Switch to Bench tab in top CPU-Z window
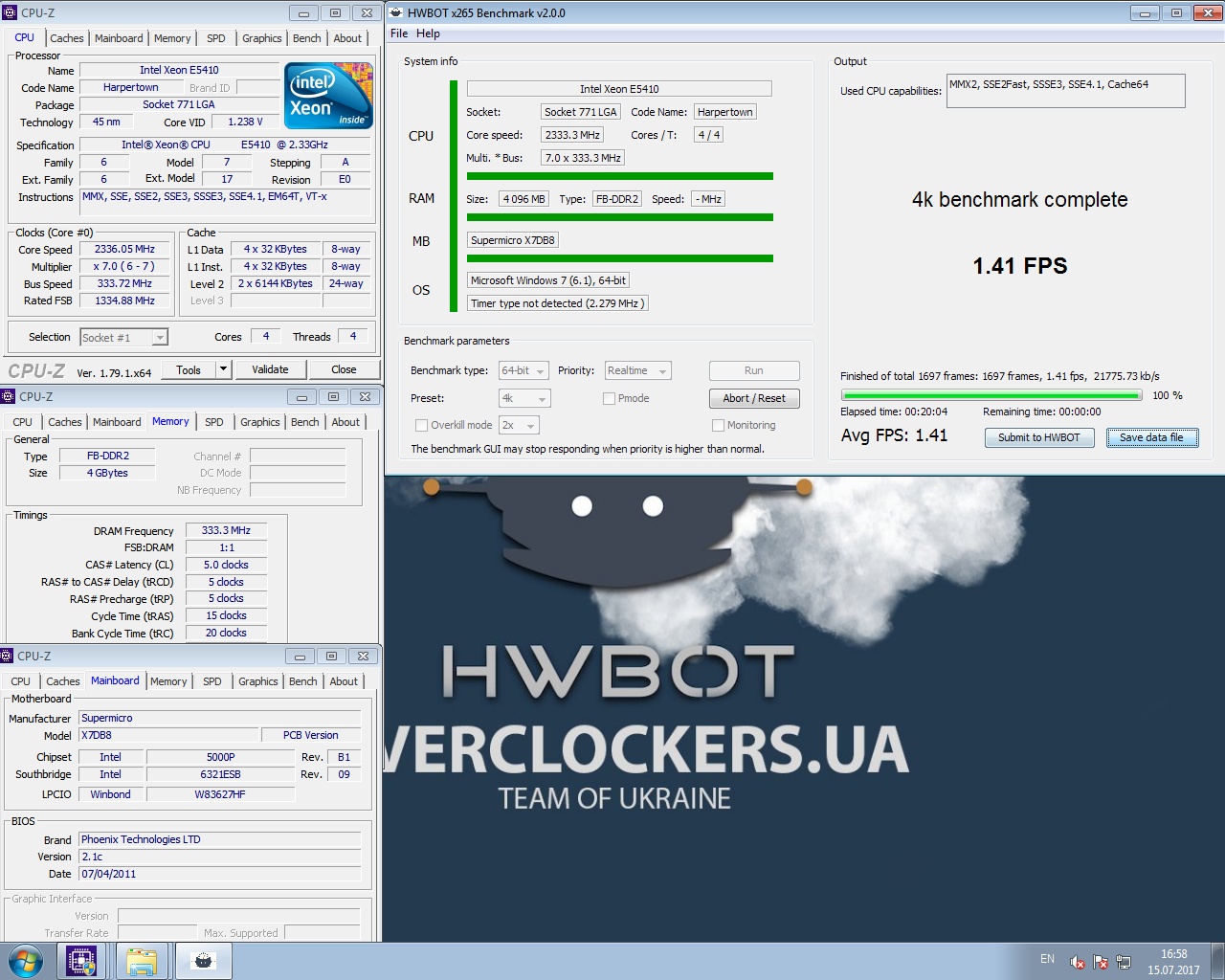The image size is (1225, 980). [307, 38]
